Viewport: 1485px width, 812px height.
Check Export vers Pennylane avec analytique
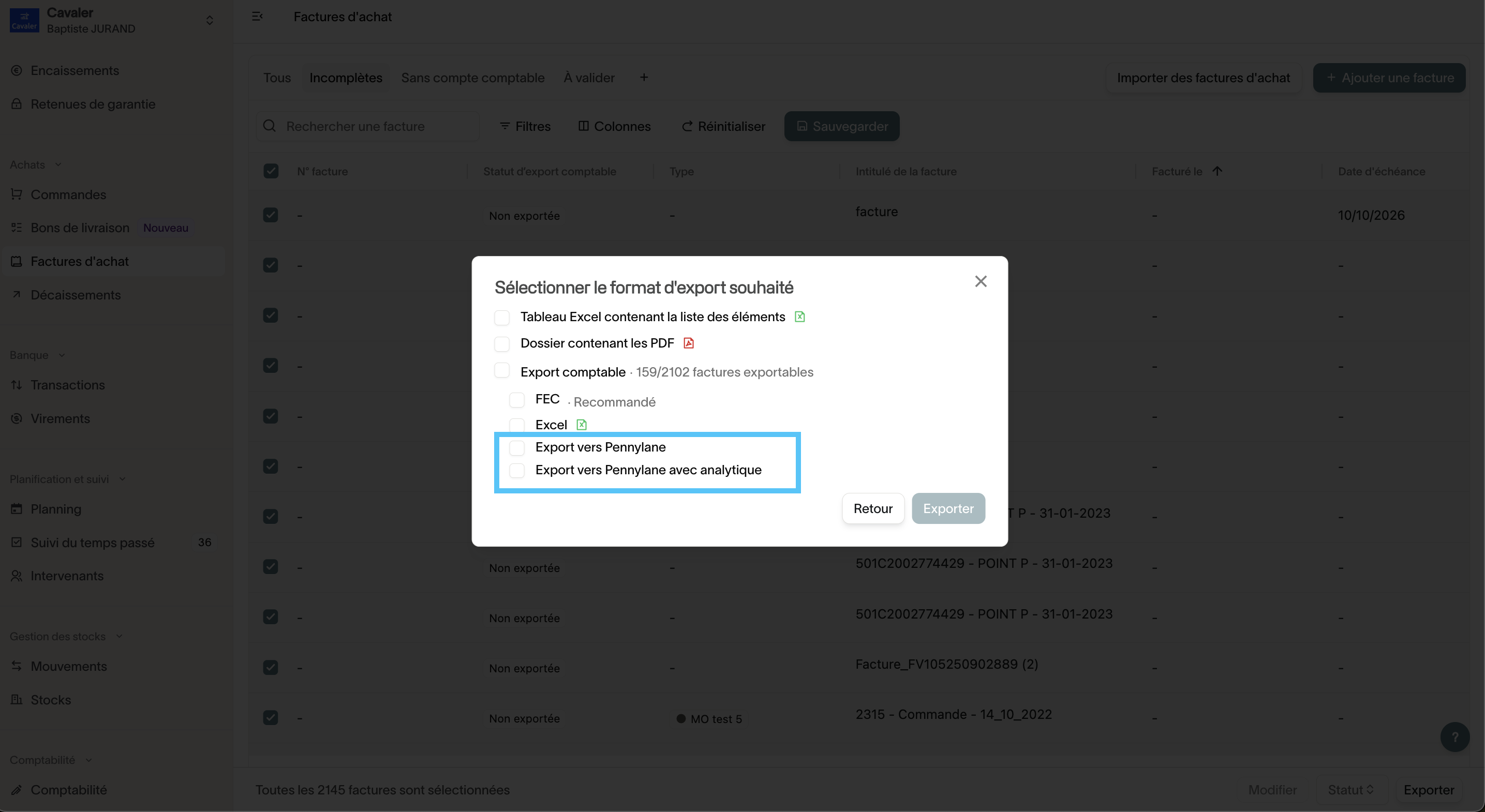(517, 470)
